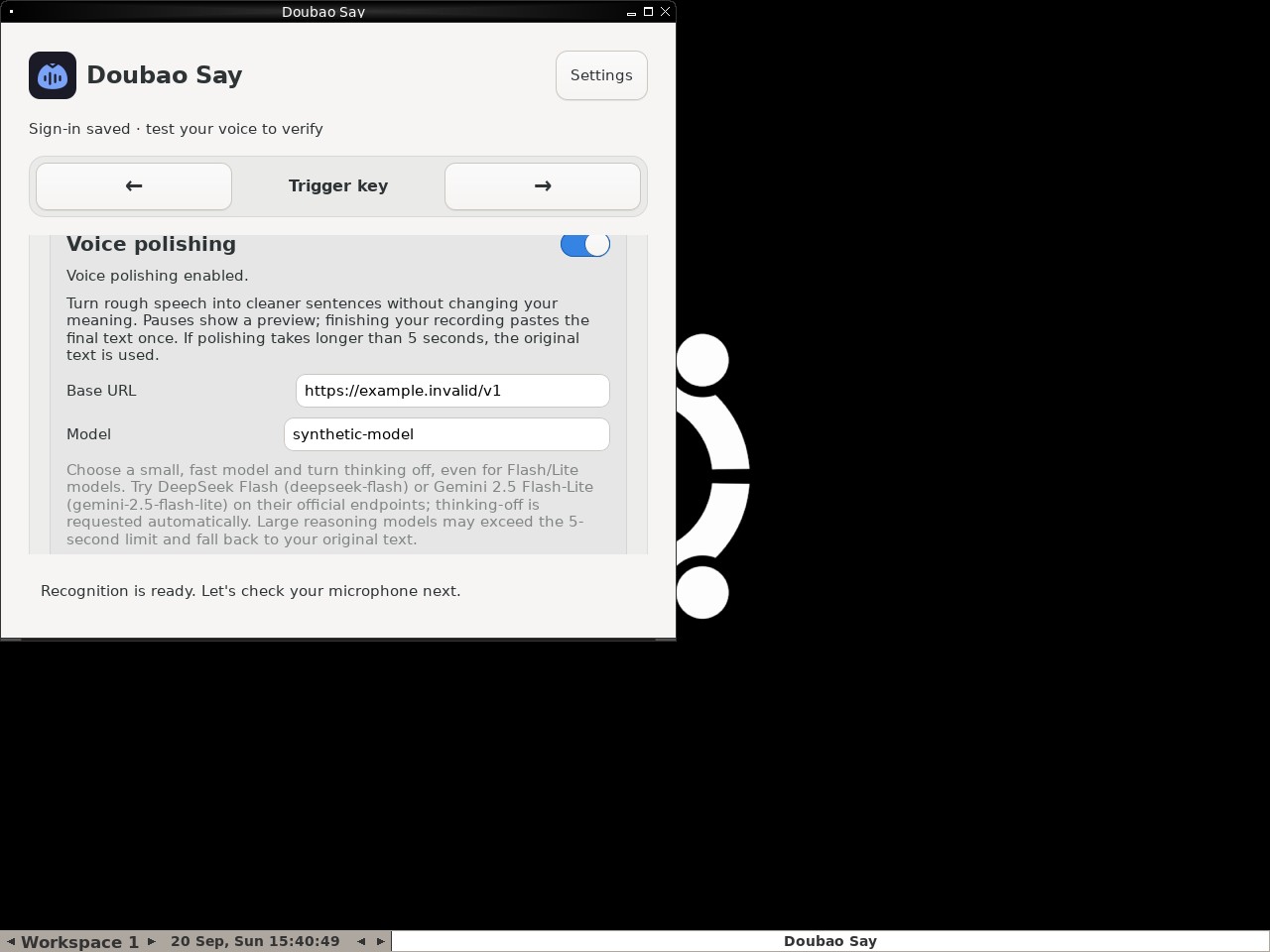Toggle the Voice polishing switch off

click(x=585, y=244)
